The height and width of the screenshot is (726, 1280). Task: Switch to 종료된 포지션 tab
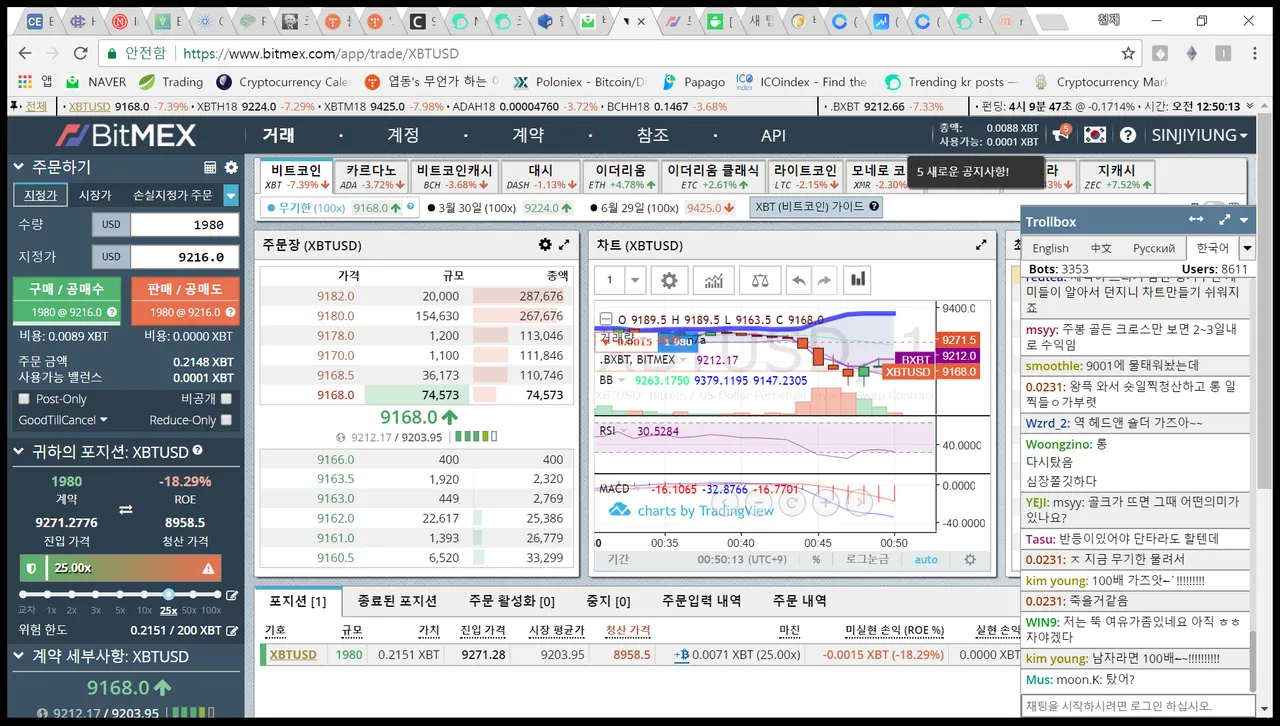click(397, 601)
